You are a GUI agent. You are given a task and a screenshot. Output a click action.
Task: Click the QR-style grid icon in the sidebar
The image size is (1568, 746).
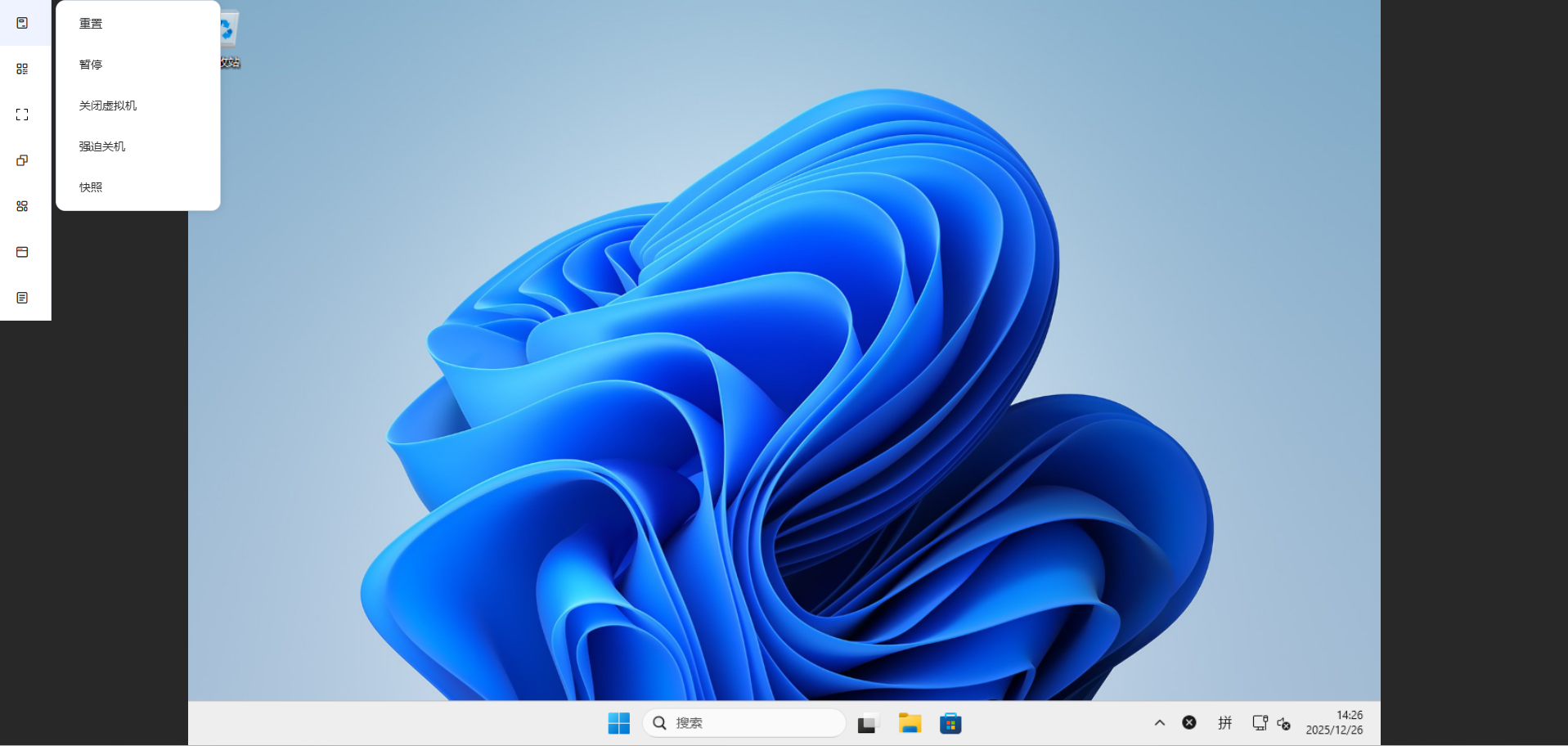pos(22,69)
